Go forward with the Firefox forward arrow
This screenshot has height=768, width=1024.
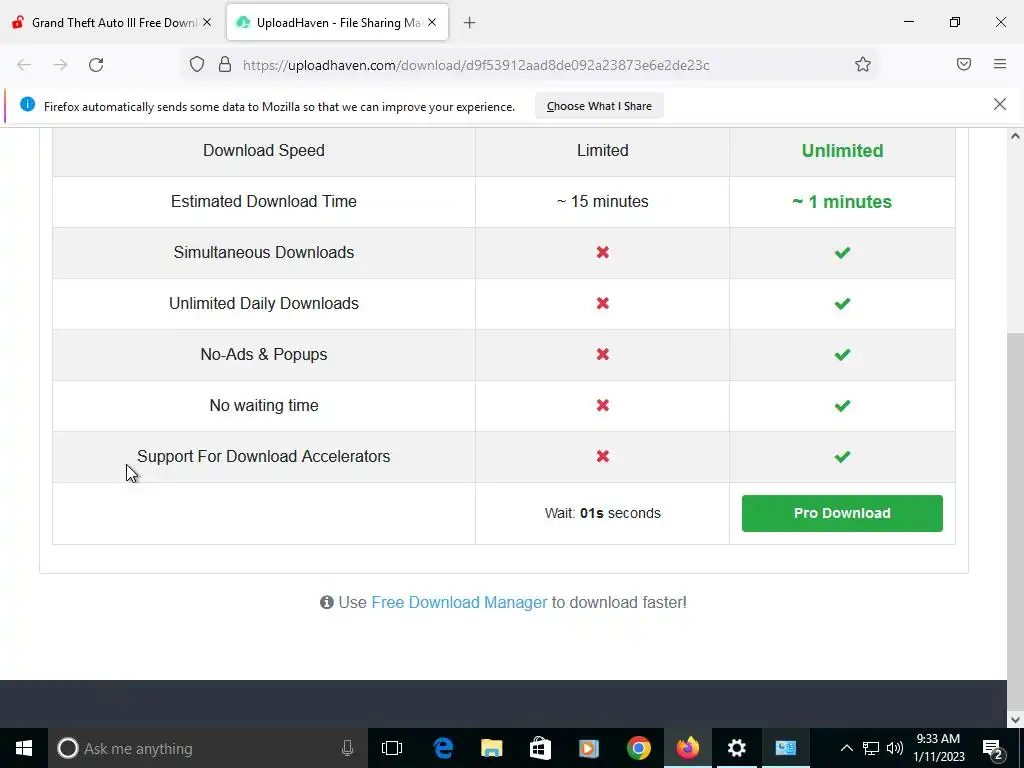pos(60,65)
